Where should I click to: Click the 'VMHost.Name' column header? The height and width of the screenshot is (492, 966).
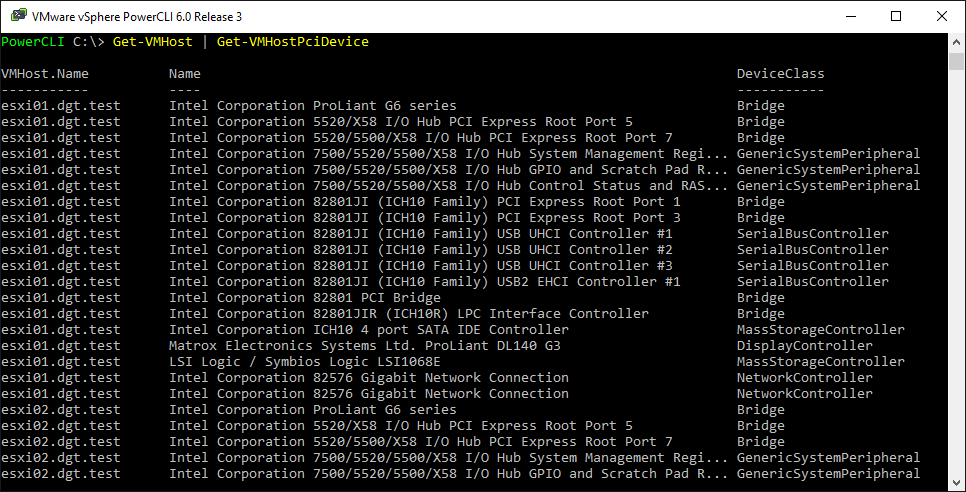point(45,74)
